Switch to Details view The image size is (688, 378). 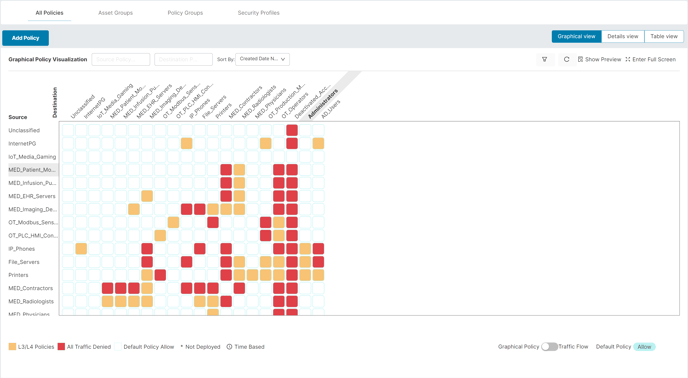coord(623,36)
